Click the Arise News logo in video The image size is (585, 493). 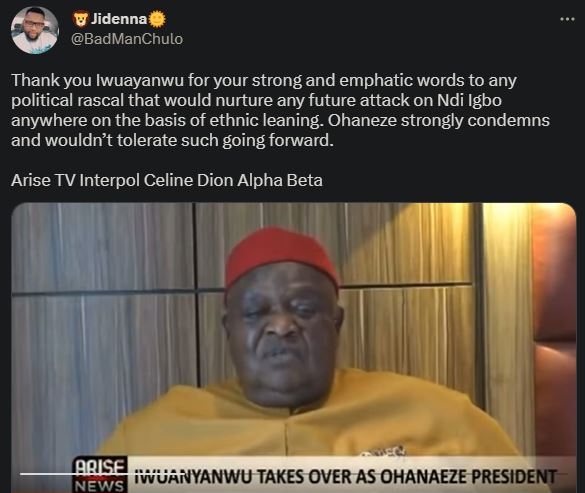click(100, 475)
